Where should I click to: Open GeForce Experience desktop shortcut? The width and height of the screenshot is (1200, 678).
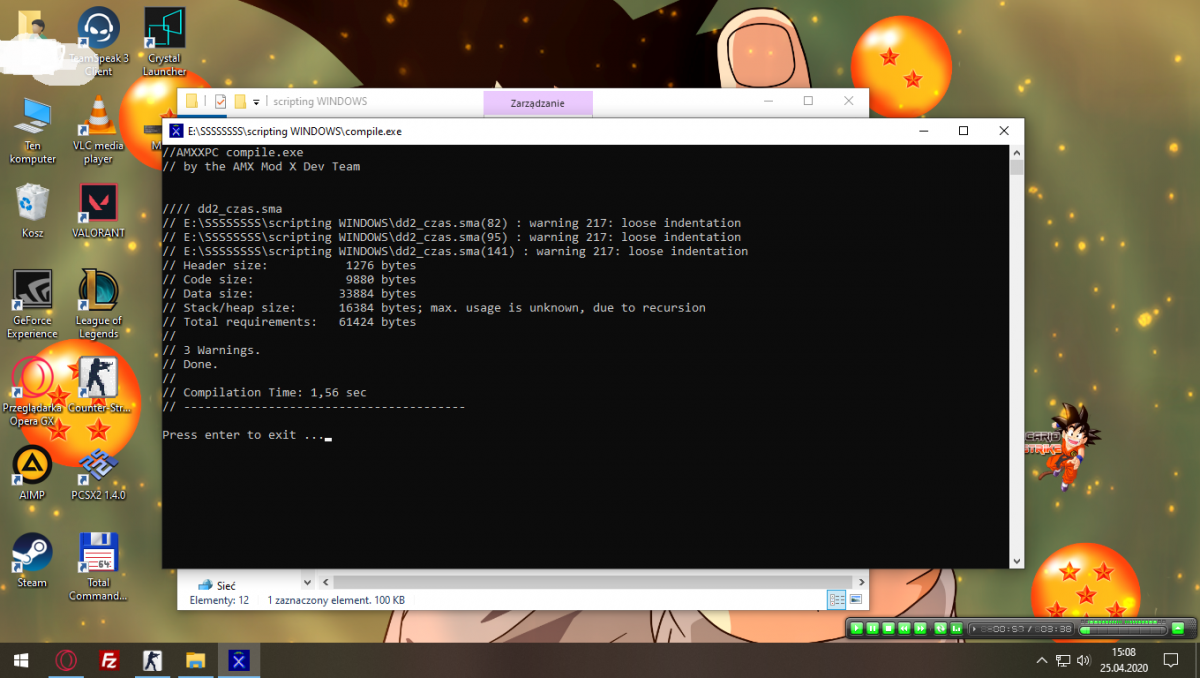(x=33, y=304)
